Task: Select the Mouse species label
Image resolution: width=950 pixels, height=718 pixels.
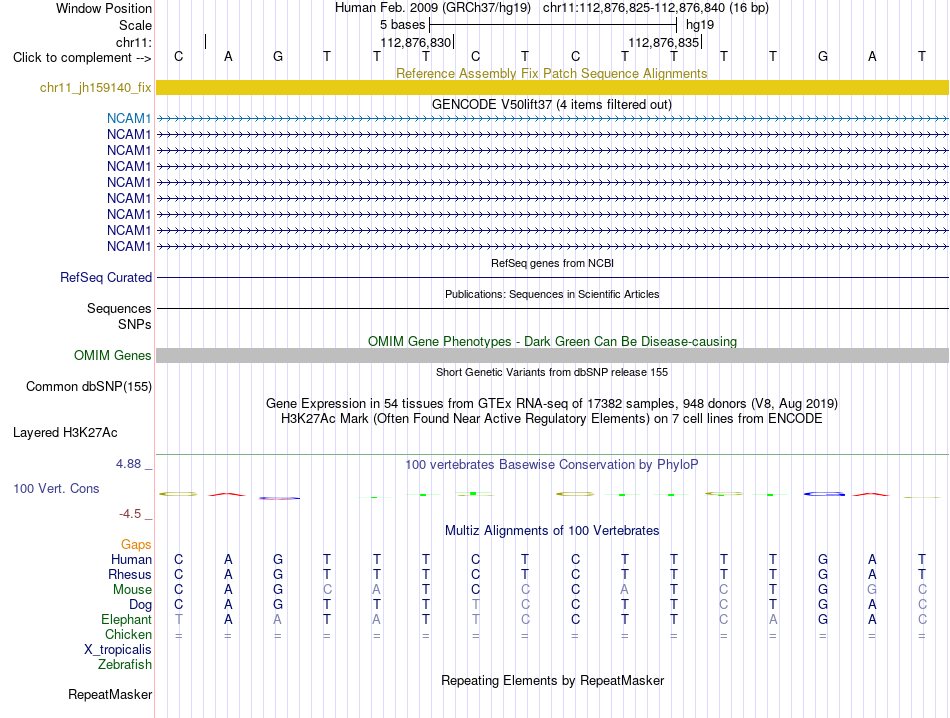Action: tap(132, 590)
